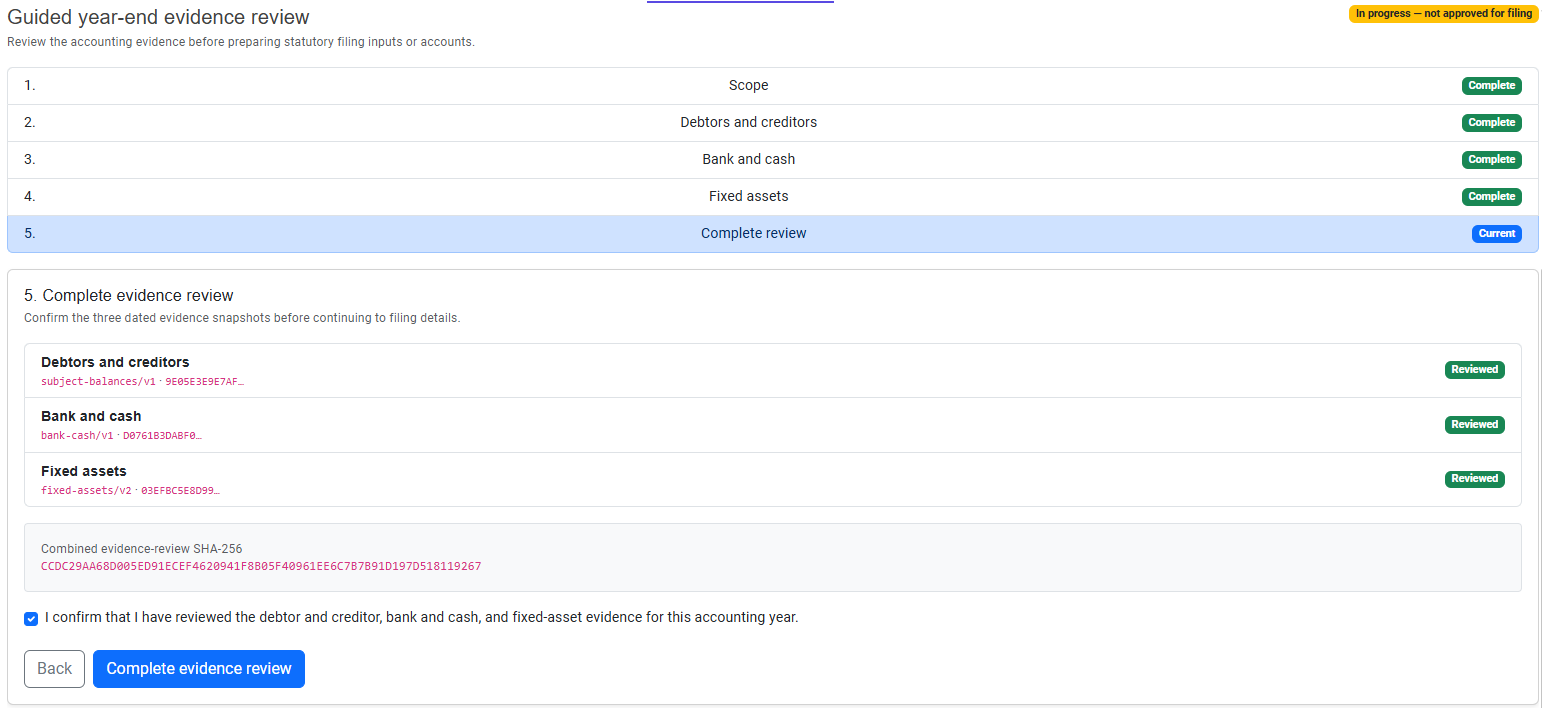Click the Complete badge on the Scope step
This screenshot has width=1542, height=708.
pos(1491,86)
